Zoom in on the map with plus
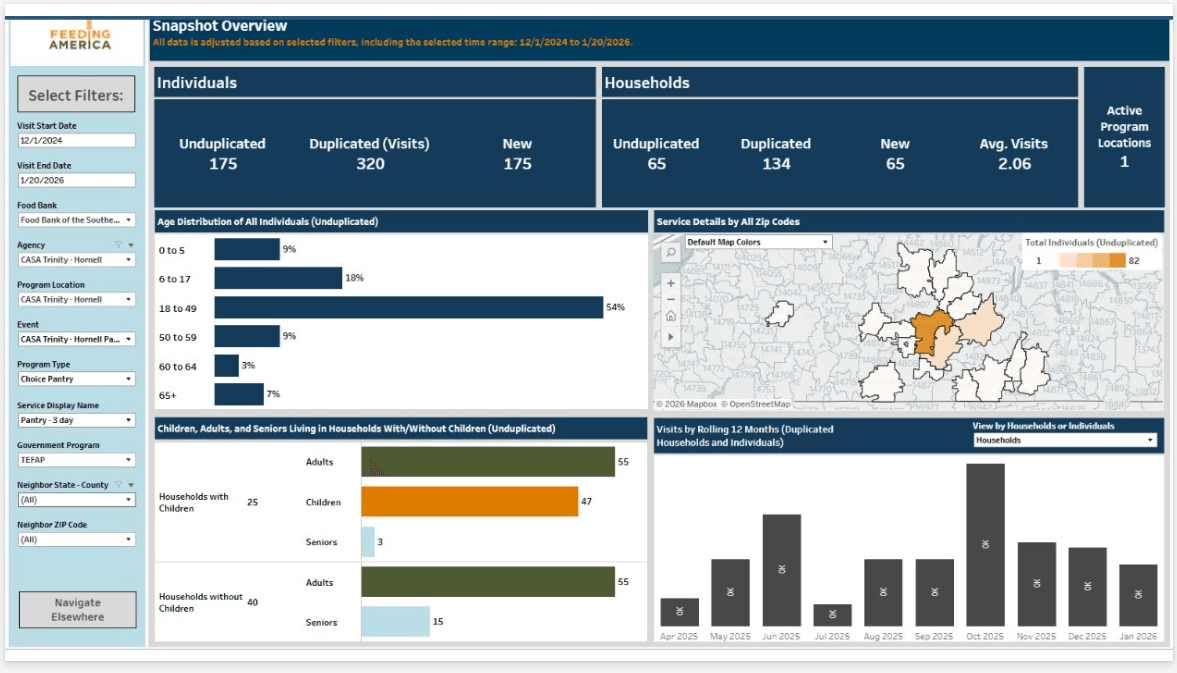Image resolution: width=1177 pixels, height=673 pixels. pyautogui.click(x=670, y=283)
